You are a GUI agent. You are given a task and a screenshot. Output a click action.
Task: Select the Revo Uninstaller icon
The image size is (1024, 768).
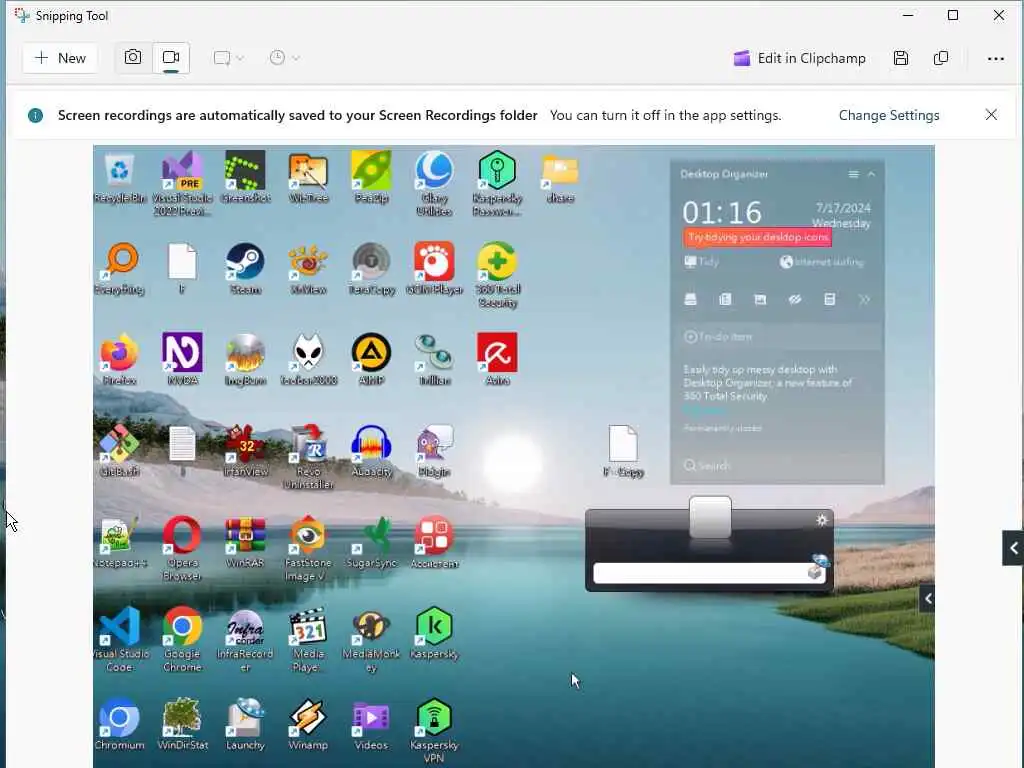(308, 457)
